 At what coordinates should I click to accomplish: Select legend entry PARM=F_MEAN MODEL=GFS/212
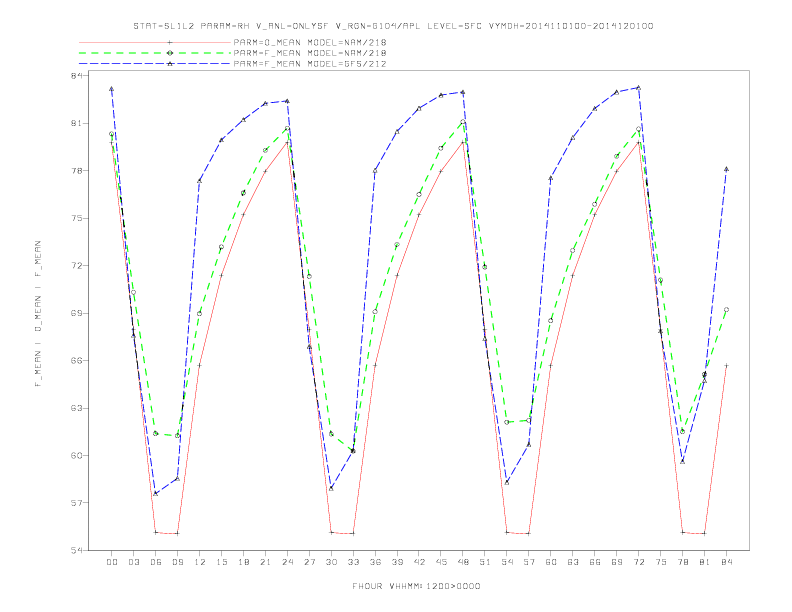coord(310,64)
